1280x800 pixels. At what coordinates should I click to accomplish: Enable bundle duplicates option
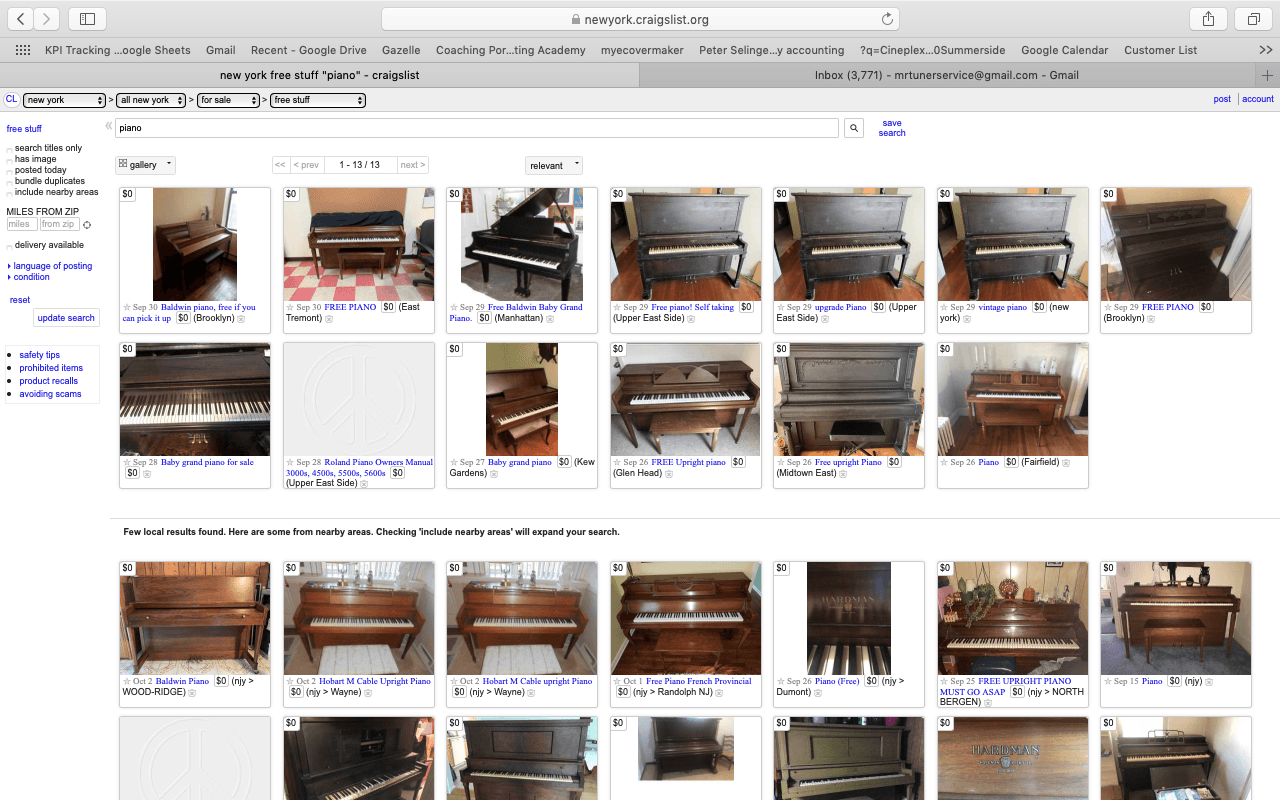click(10, 182)
